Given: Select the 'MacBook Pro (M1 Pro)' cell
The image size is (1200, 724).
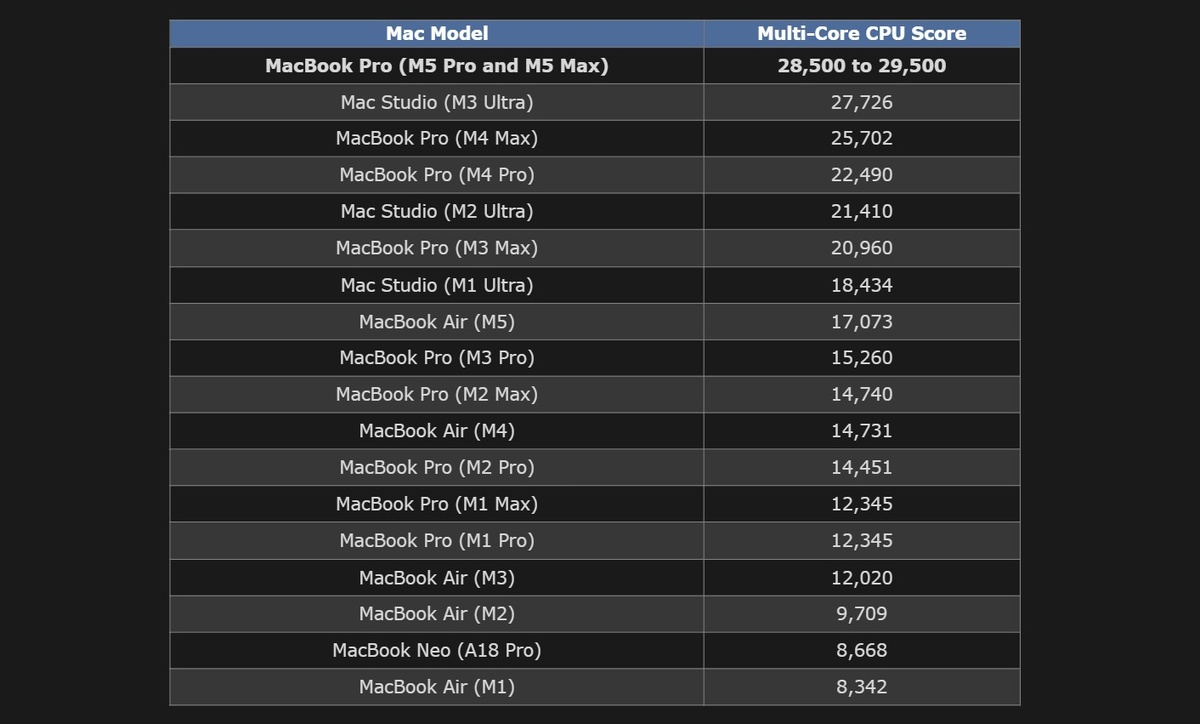Looking at the screenshot, I should click(x=437, y=541).
